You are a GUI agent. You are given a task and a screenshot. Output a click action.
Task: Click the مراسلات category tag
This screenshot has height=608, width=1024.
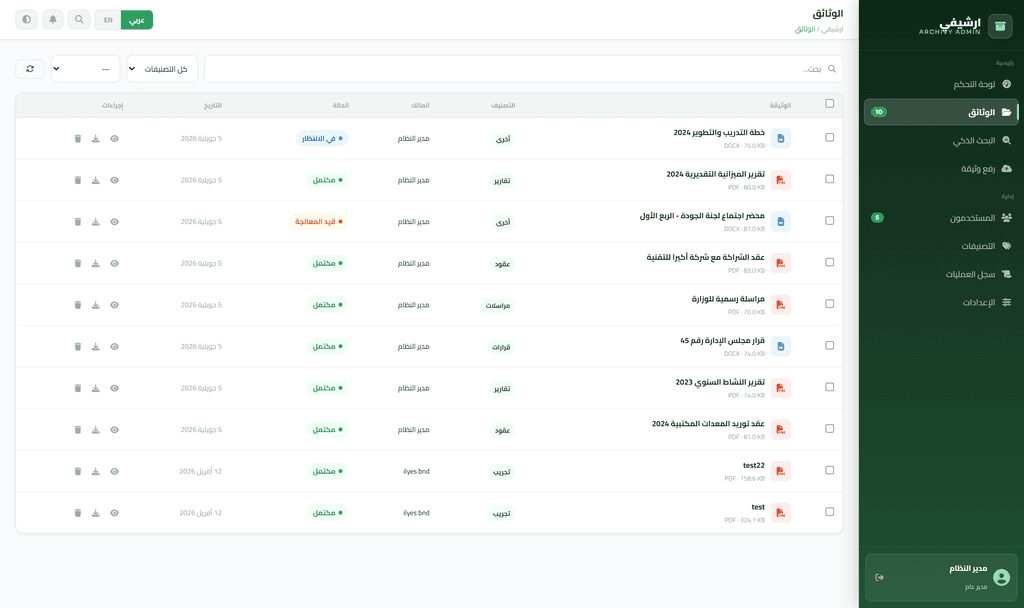coord(498,306)
